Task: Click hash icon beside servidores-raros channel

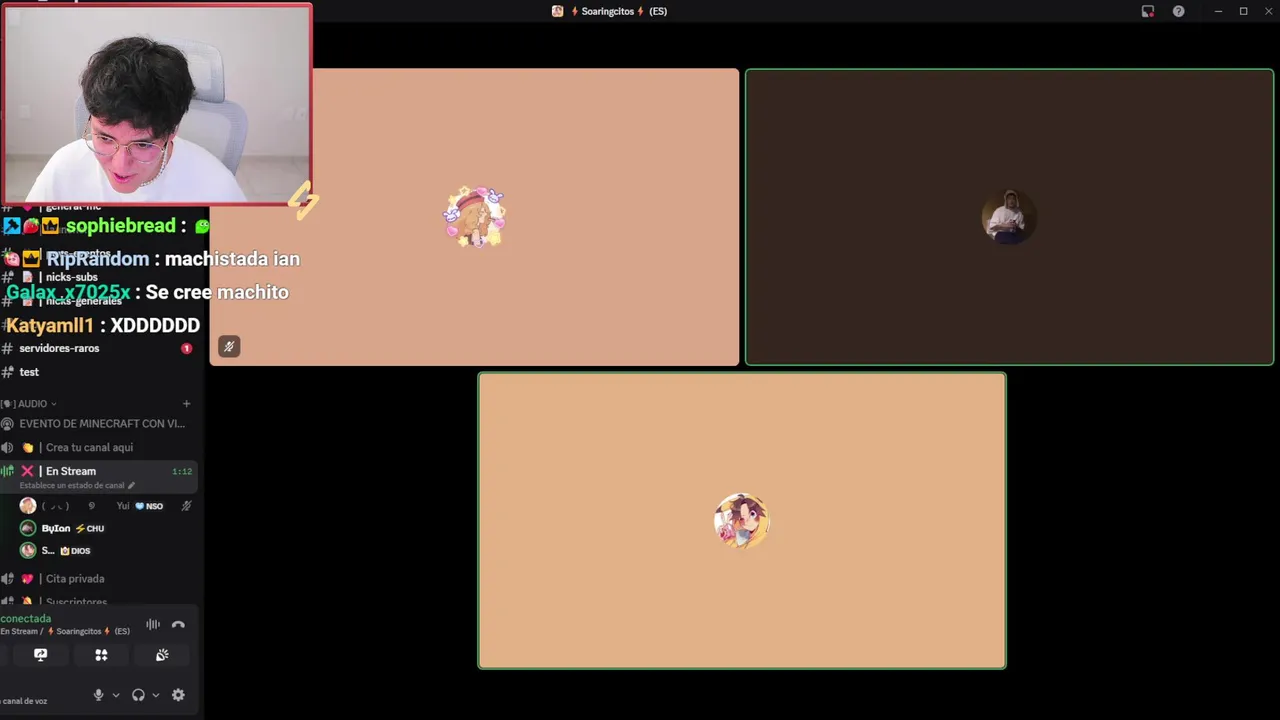Action: 7,349
